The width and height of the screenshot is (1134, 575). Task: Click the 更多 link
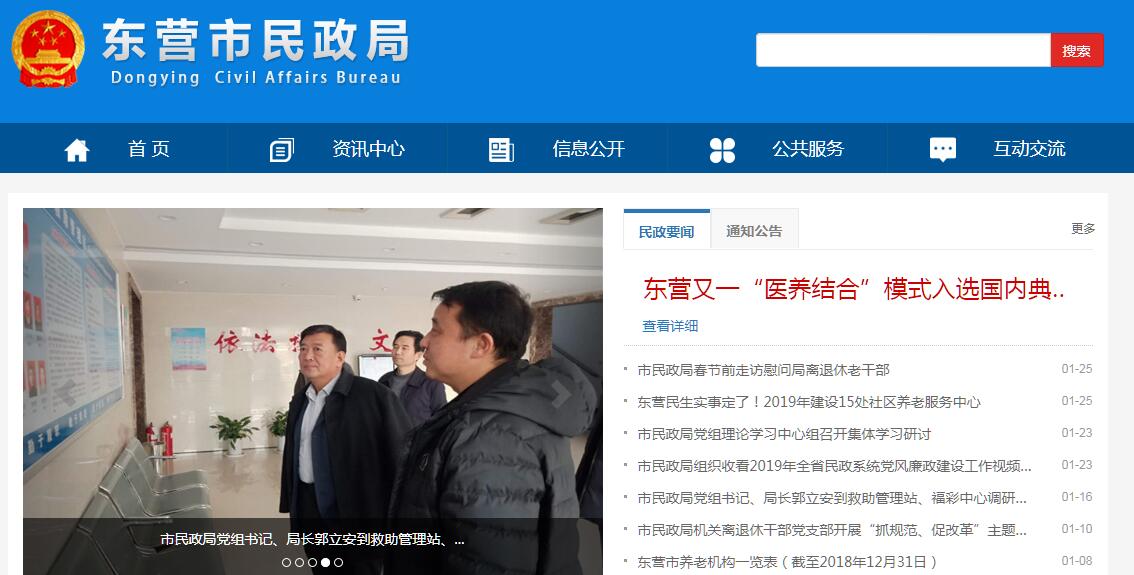pos(1083,229)
